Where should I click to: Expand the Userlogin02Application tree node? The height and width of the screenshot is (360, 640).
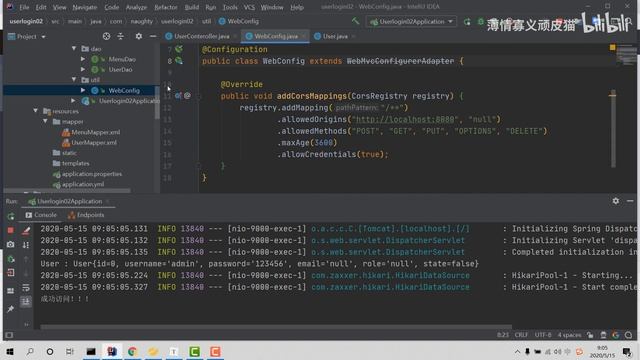click(x=74, y=100)
